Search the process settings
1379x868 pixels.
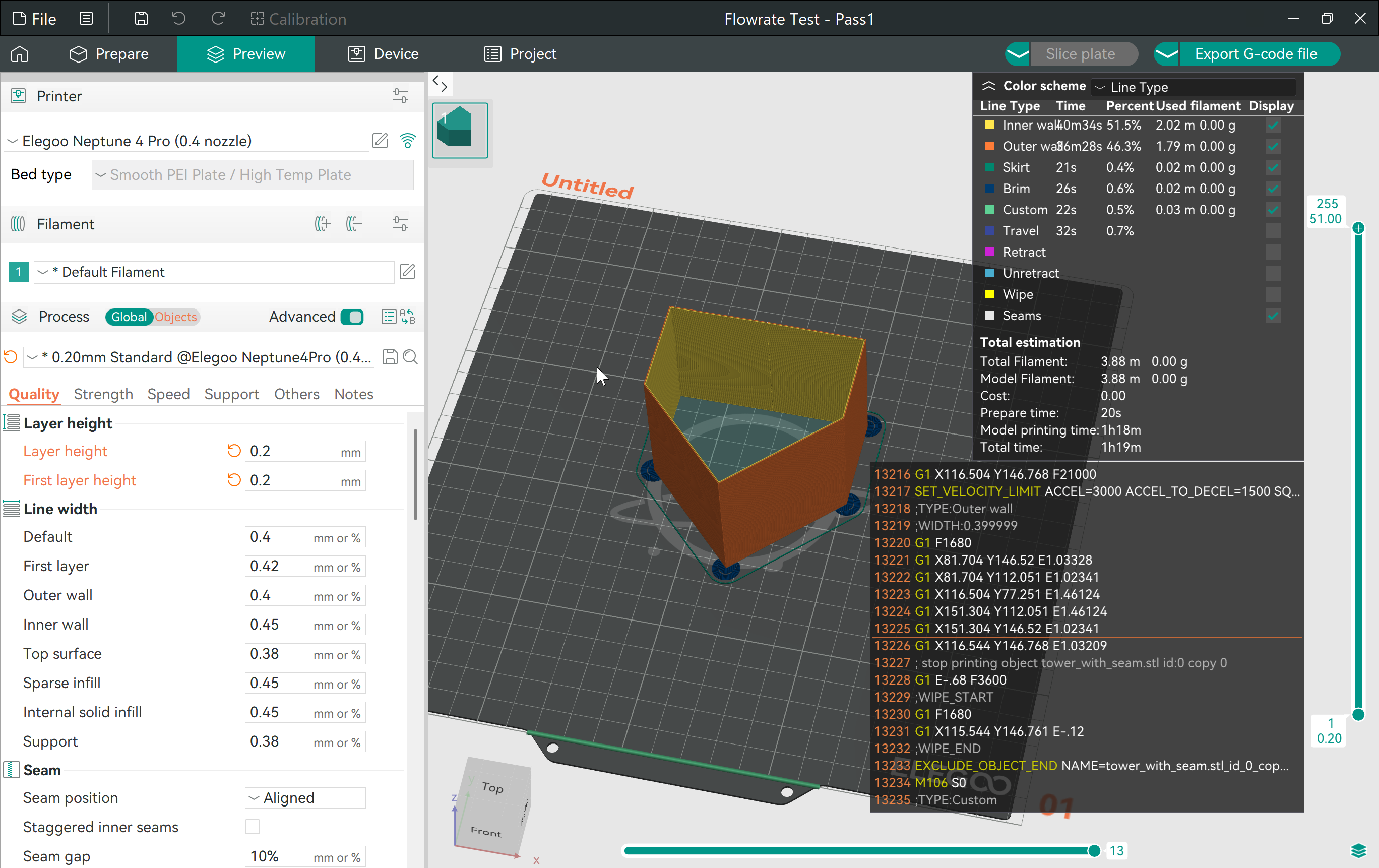tap(410, 357)
